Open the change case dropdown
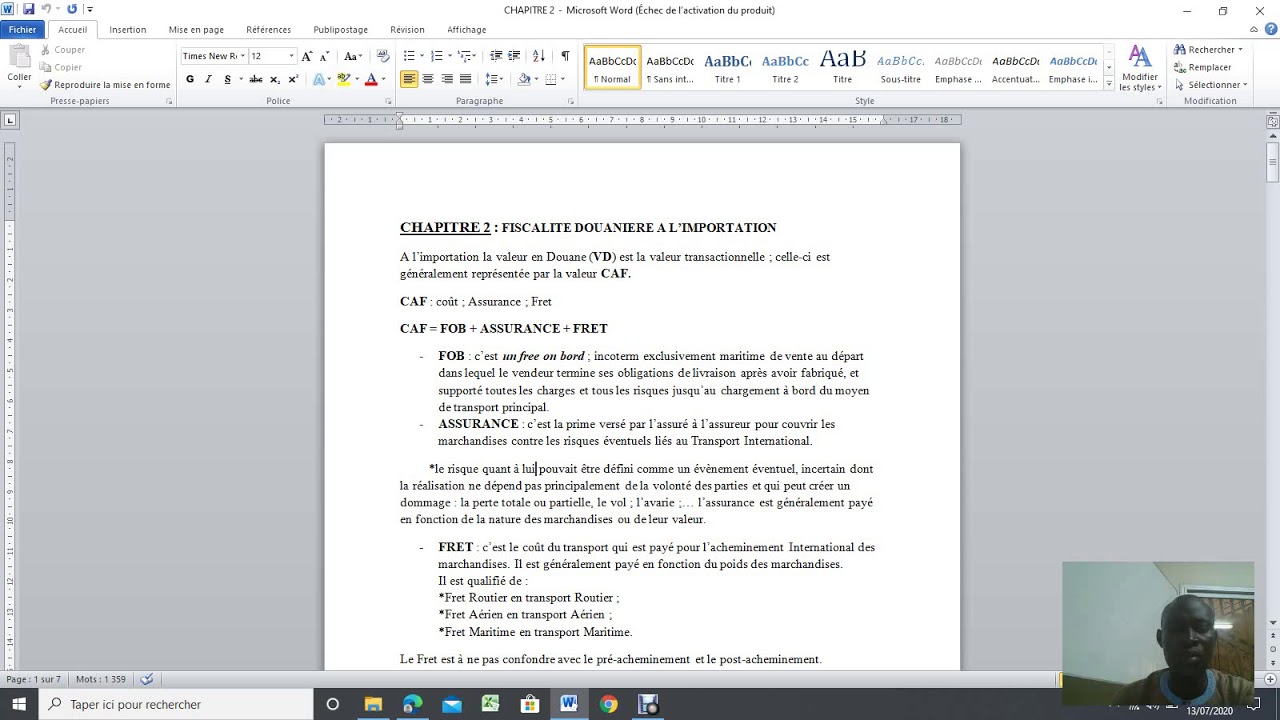1280x720 pixels. pos(353,56)
